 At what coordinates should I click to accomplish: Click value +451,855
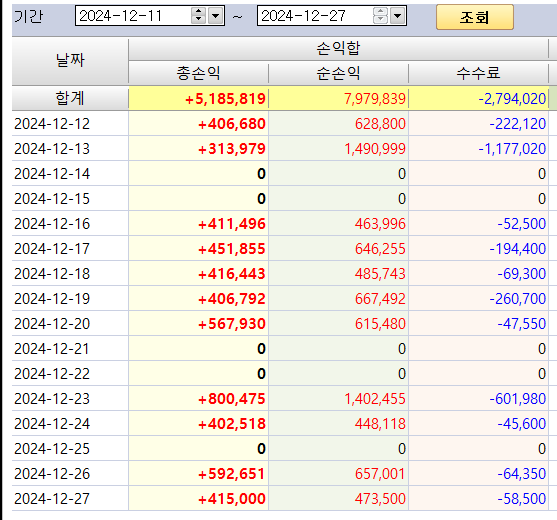pos(232,249)
